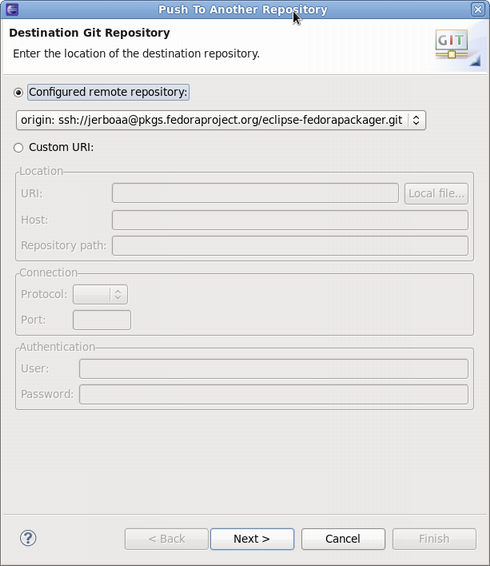Click into the Host text field

tap(290, 220)
